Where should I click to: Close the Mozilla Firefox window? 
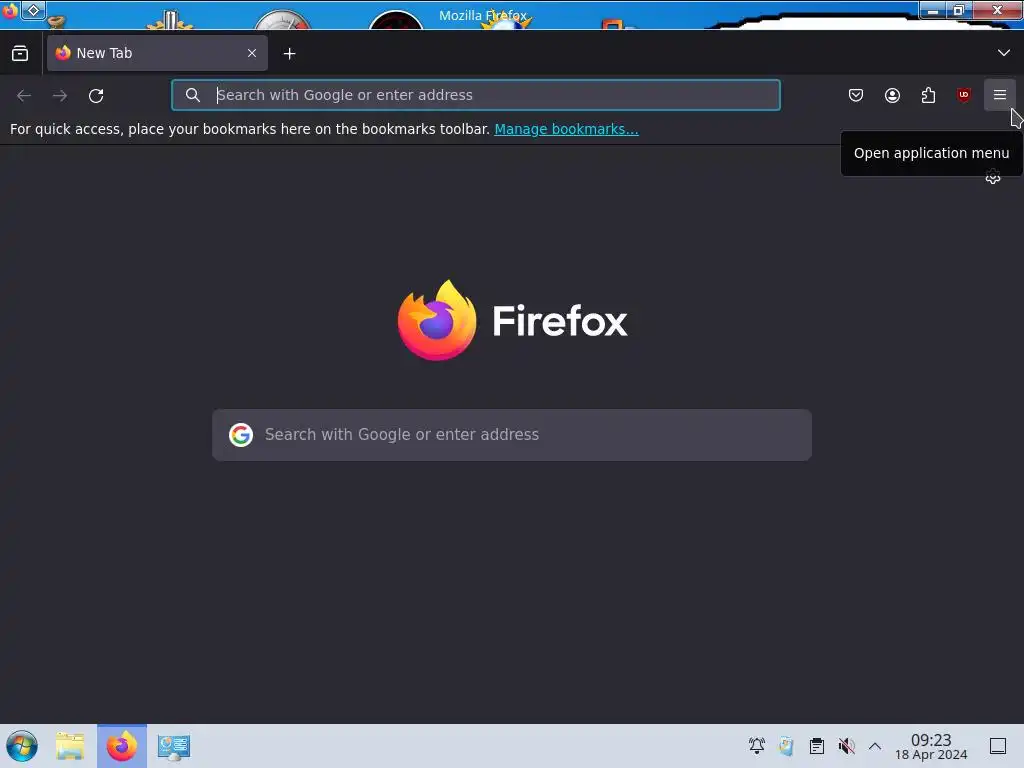[997, 10]
